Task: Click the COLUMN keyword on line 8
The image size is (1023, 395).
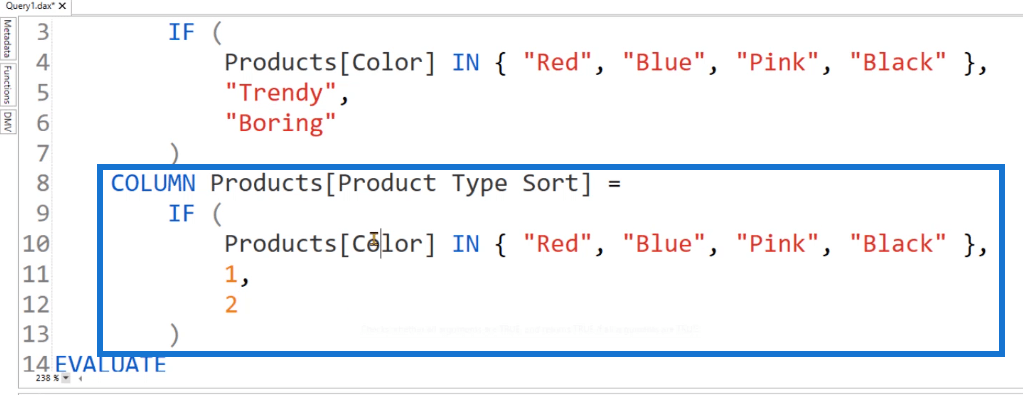Action: tap(153, 183)
